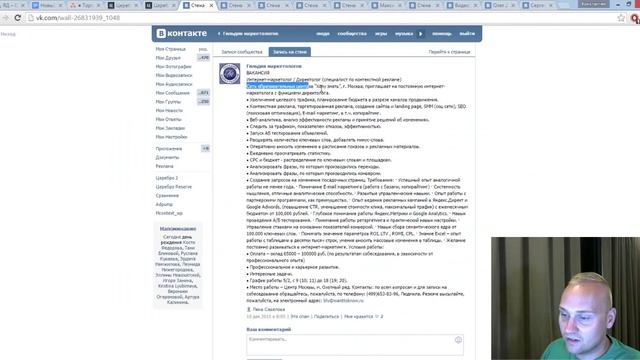The width and height of the screenshot is (640, 360).
Task: Focus the 'Комментировать...' comment field
Action: 355,344
